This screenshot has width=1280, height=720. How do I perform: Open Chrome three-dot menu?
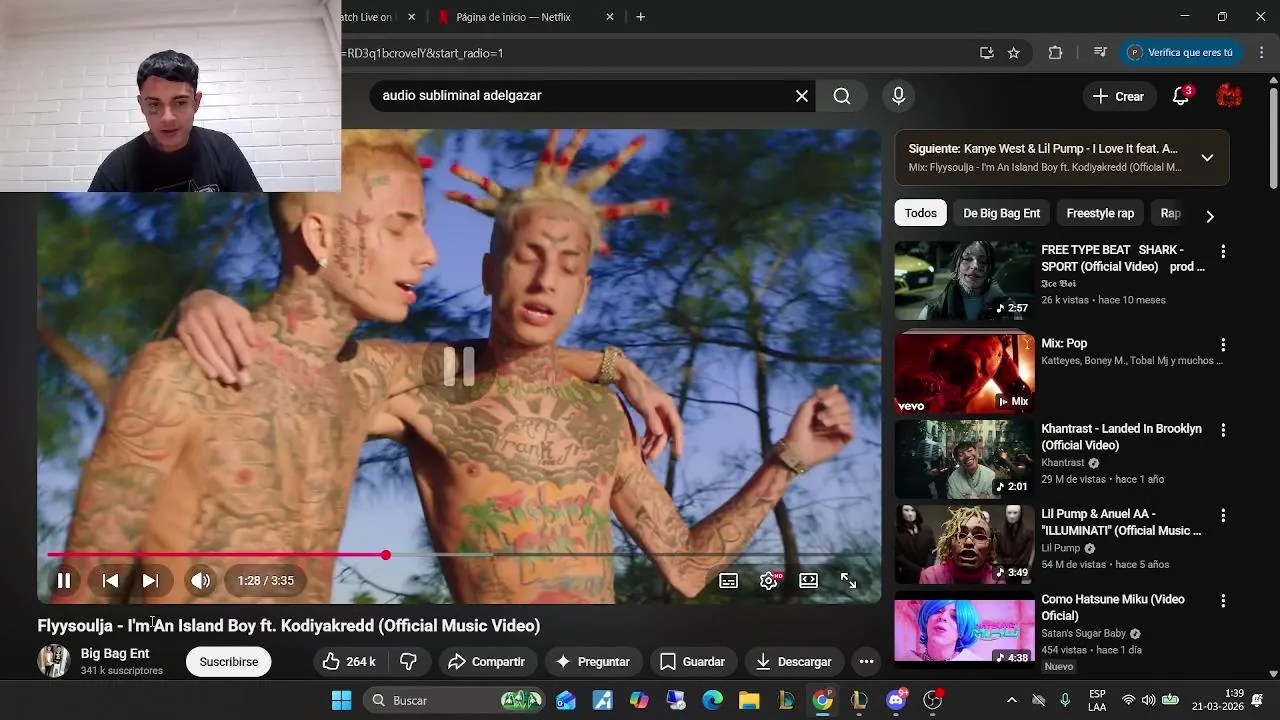tap(1260, 53)
